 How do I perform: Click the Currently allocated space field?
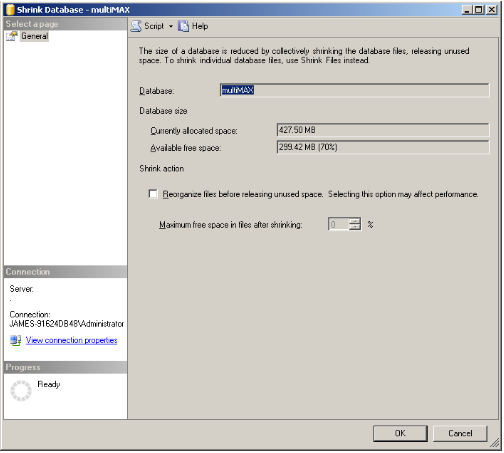pos(383,130)
